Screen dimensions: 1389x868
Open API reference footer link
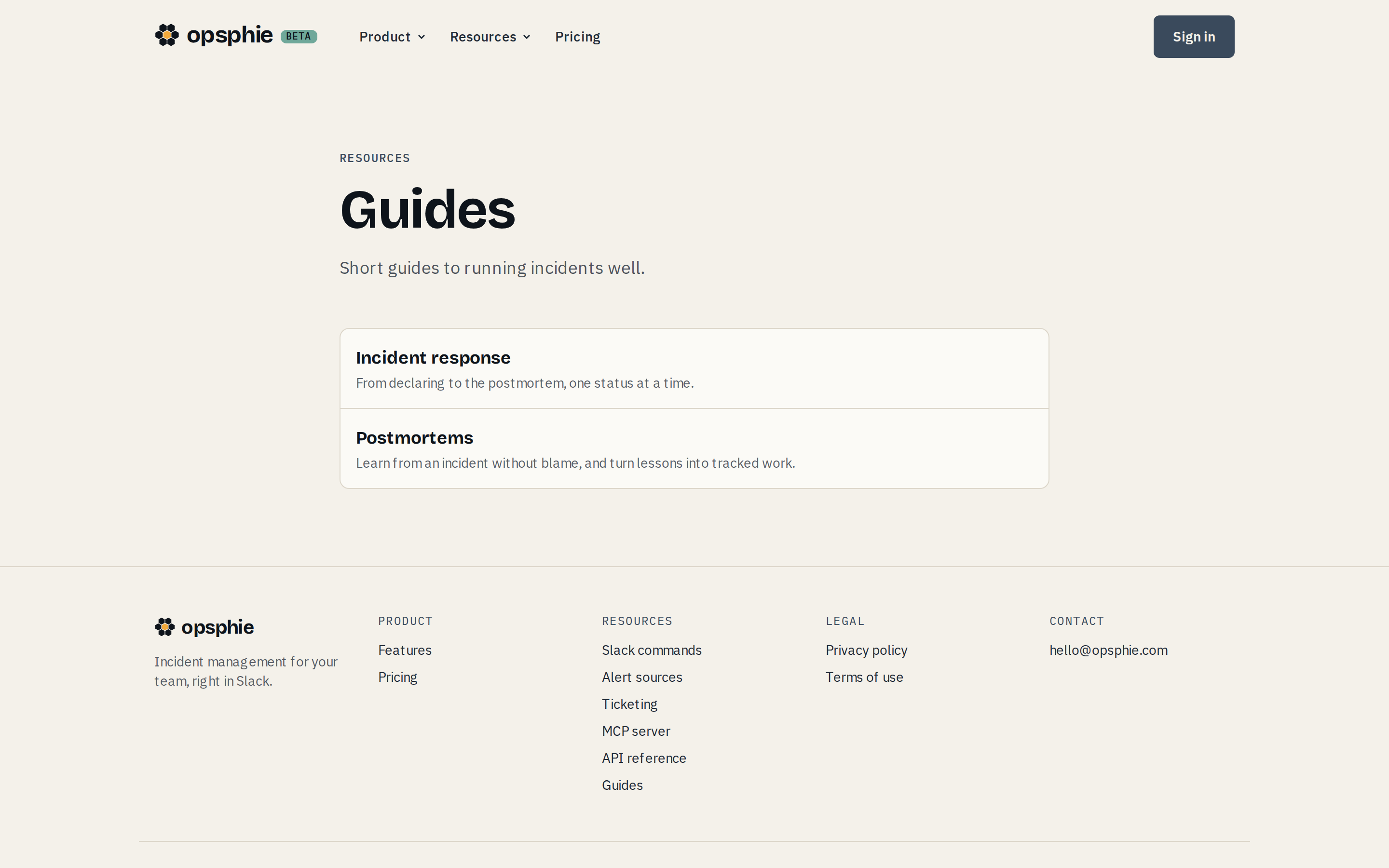[x=644, y=758]
